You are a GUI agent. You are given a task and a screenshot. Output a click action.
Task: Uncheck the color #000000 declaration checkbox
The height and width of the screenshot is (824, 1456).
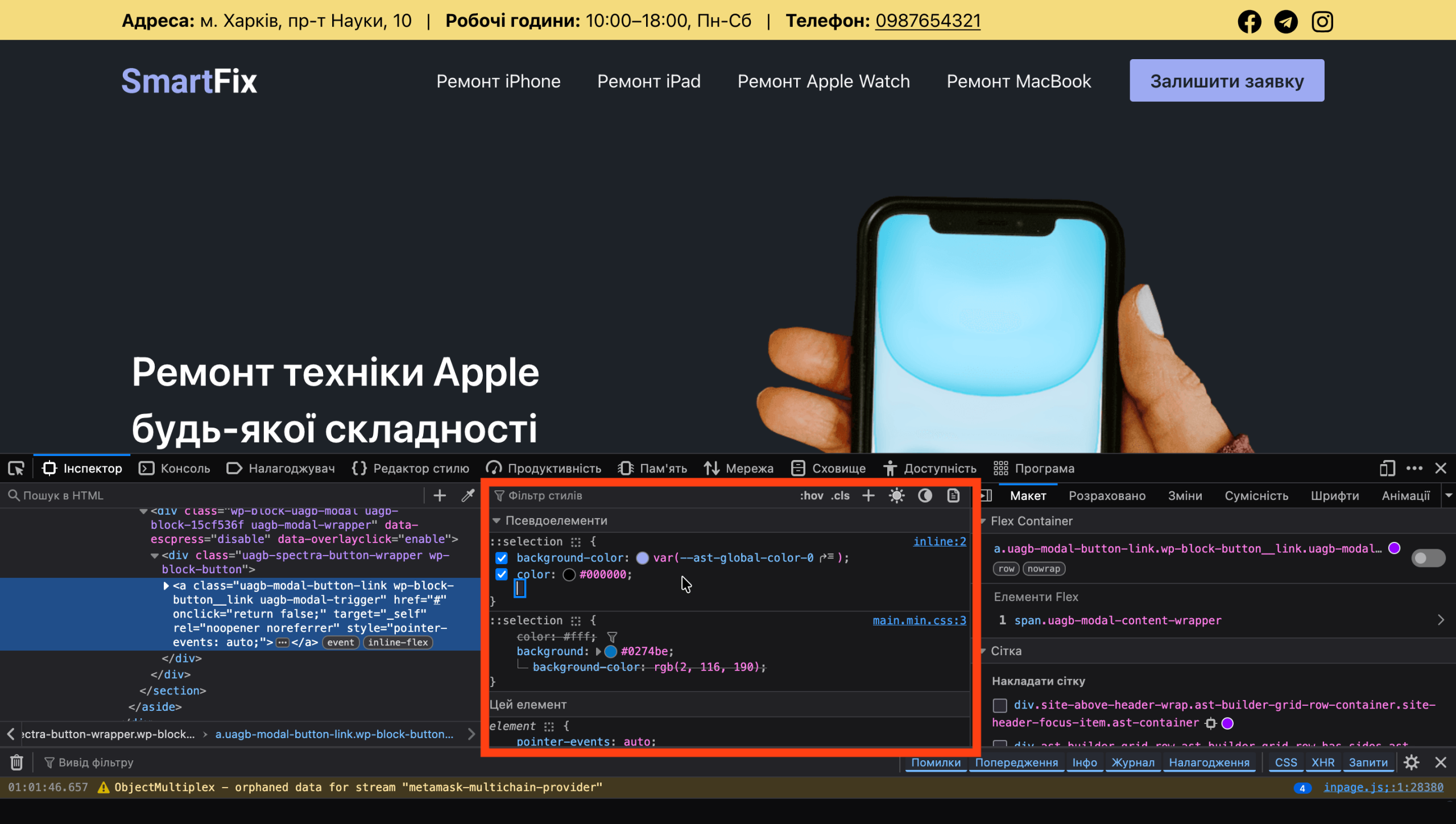(x=501, y=574)
